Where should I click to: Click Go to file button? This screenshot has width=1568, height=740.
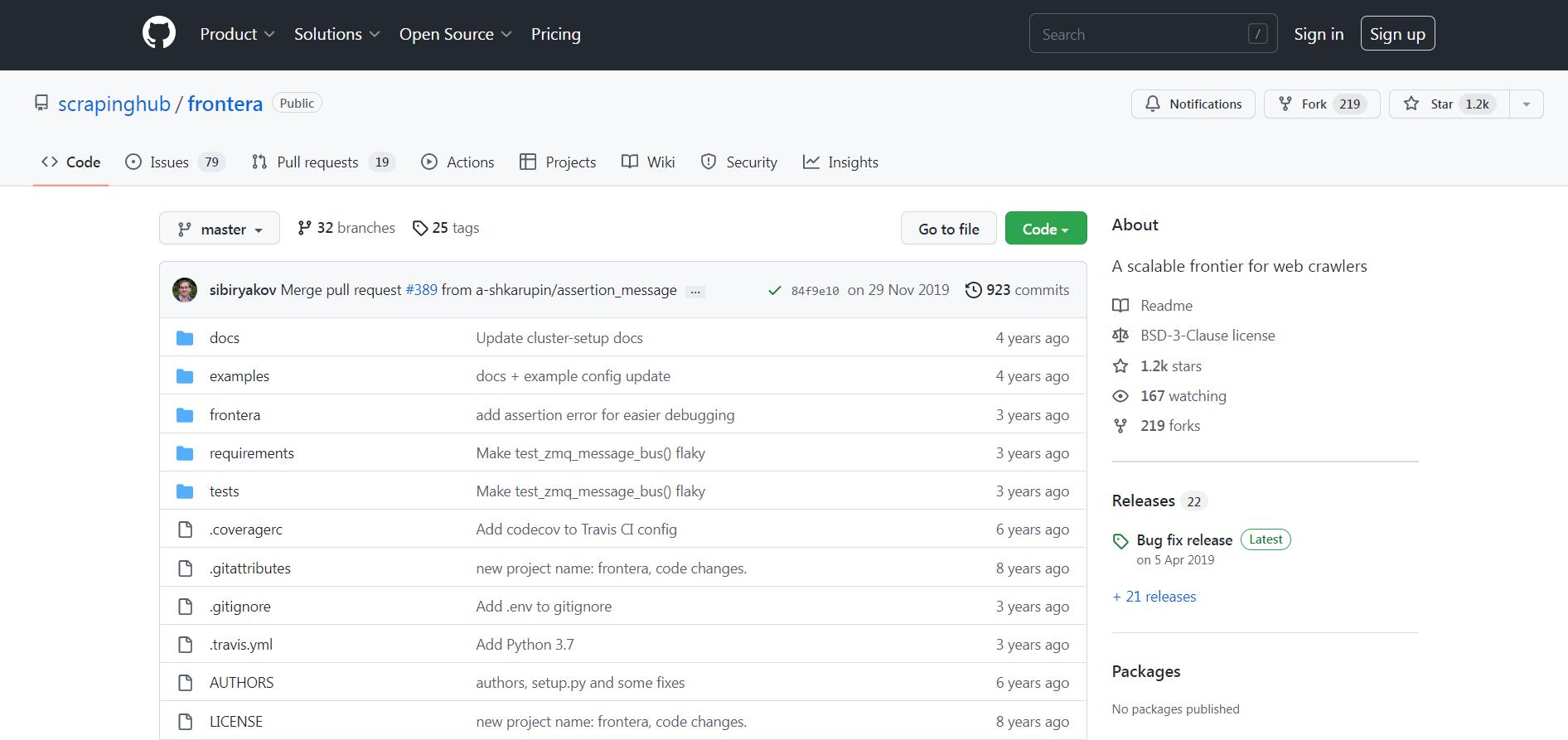(x=949, y=229)
